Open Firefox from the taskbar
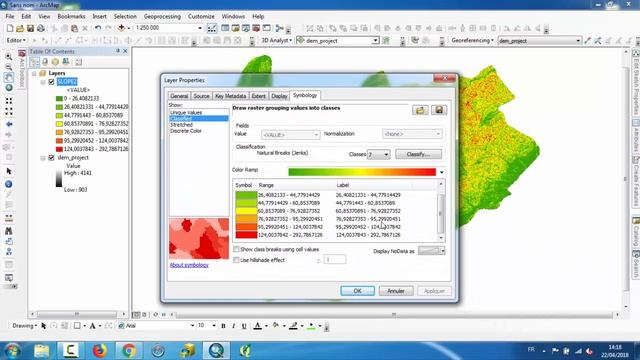 (99, 351)
